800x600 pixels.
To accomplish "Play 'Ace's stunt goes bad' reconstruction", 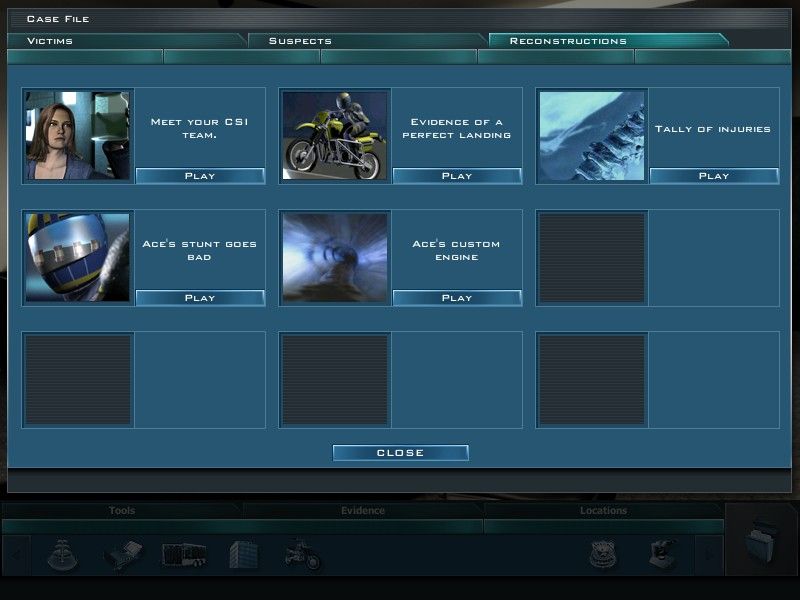I will (200, 298).
